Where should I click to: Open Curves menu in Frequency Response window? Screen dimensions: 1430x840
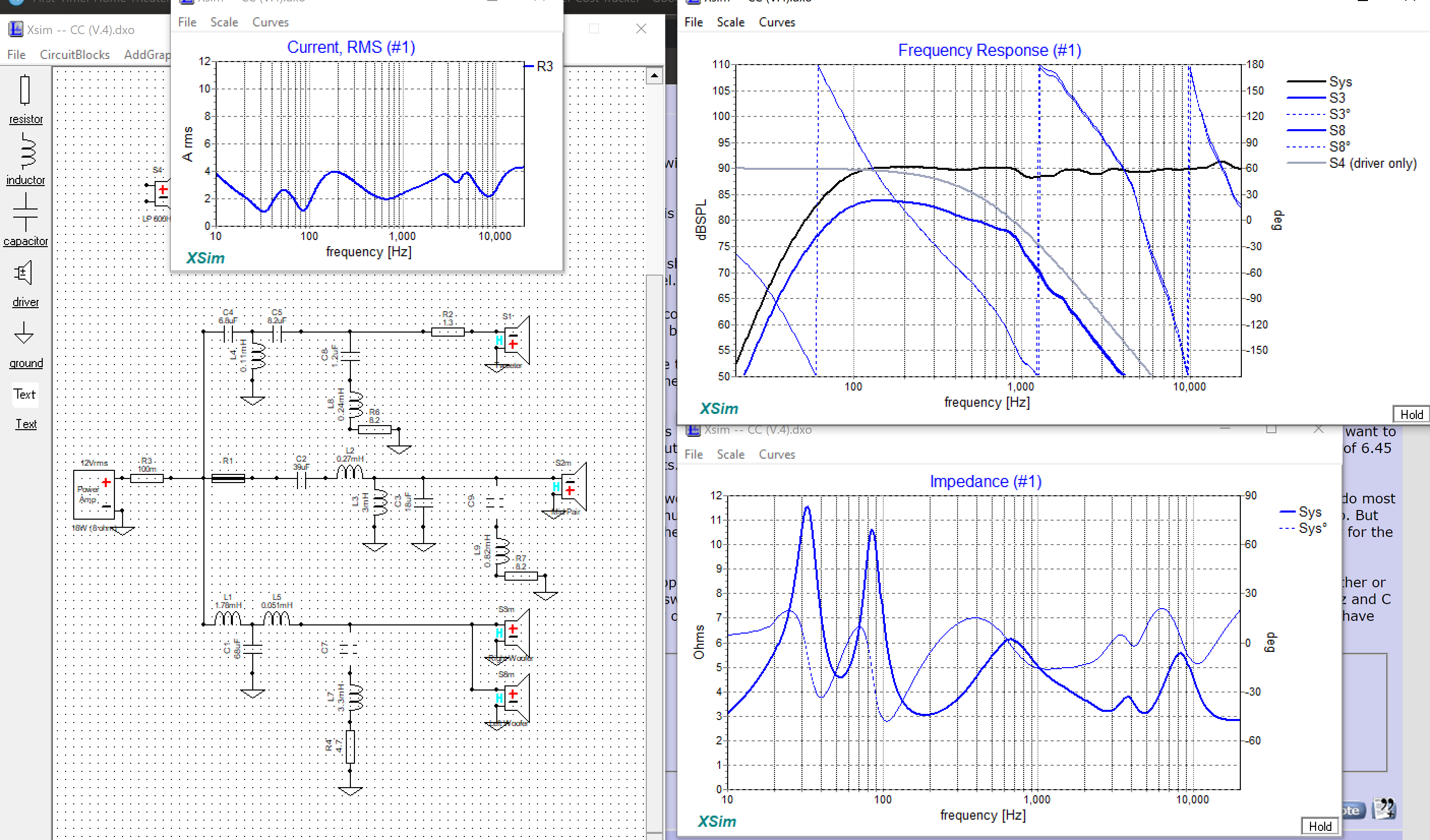(777, 22)
